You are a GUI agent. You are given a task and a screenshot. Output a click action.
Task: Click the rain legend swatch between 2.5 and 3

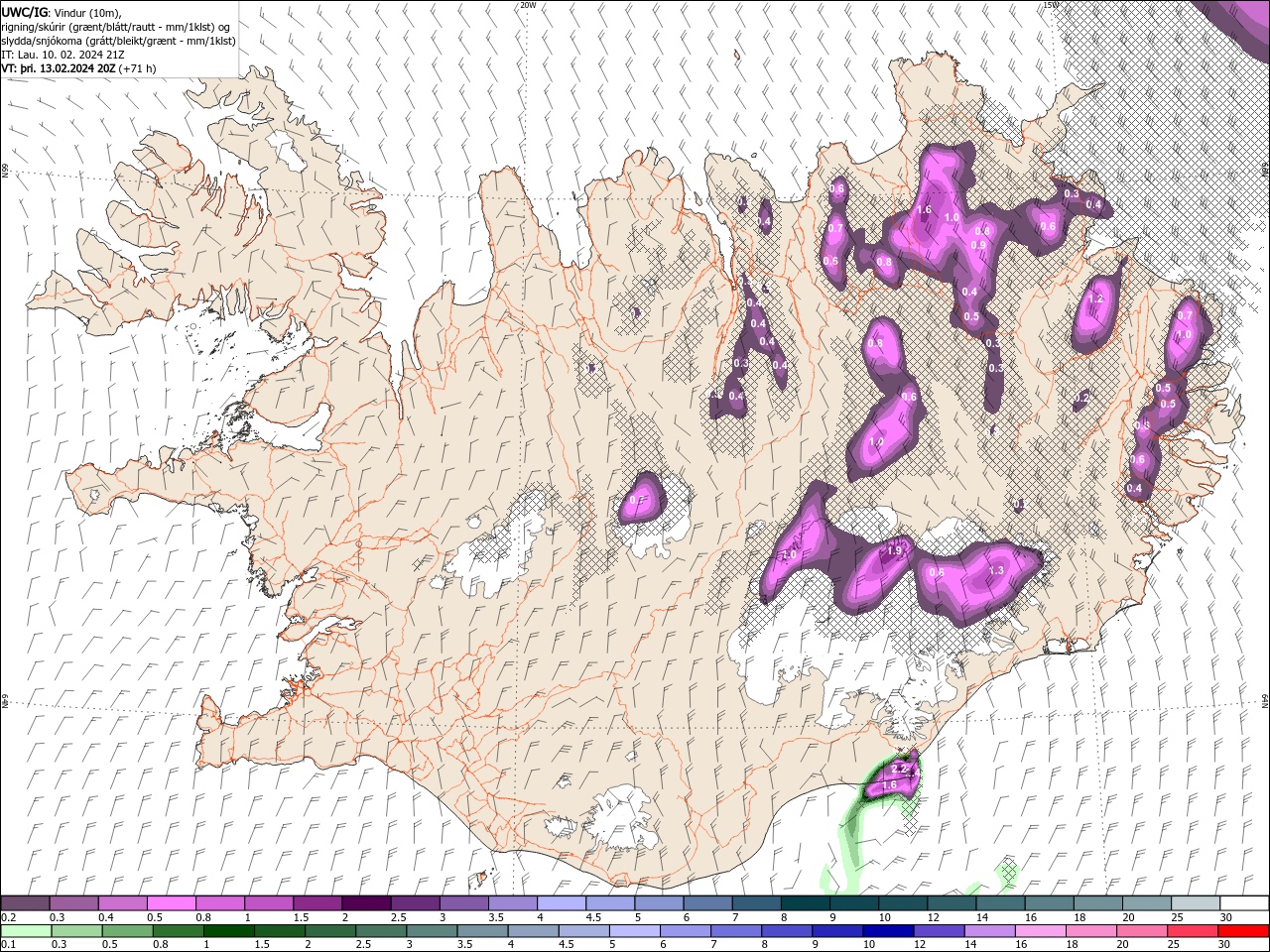pos(381,931)
